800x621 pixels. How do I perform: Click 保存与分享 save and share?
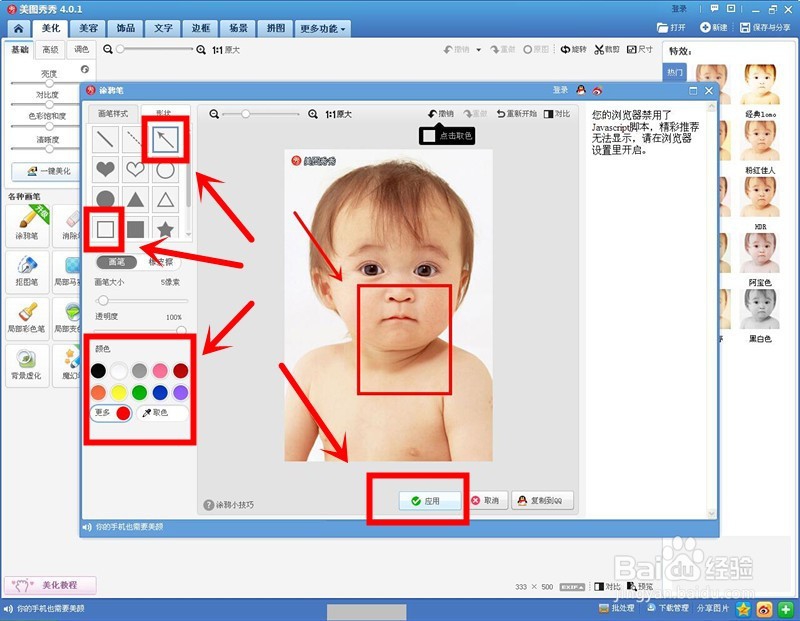coord(765,28)
